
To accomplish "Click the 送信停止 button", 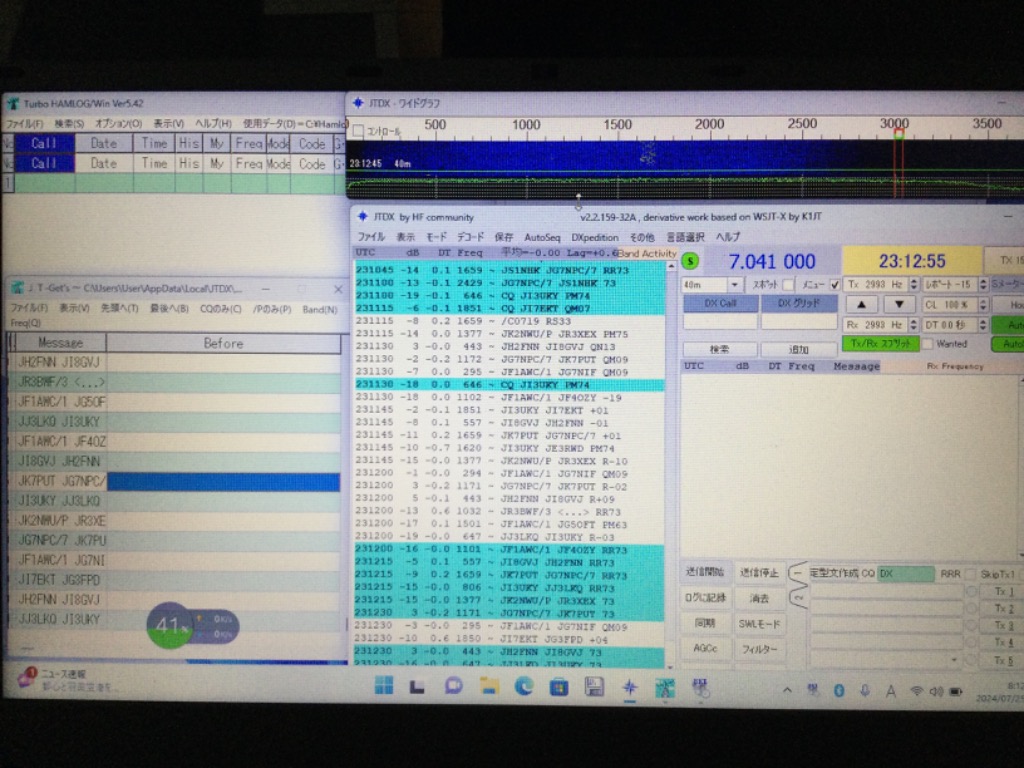I will [759, 573].
